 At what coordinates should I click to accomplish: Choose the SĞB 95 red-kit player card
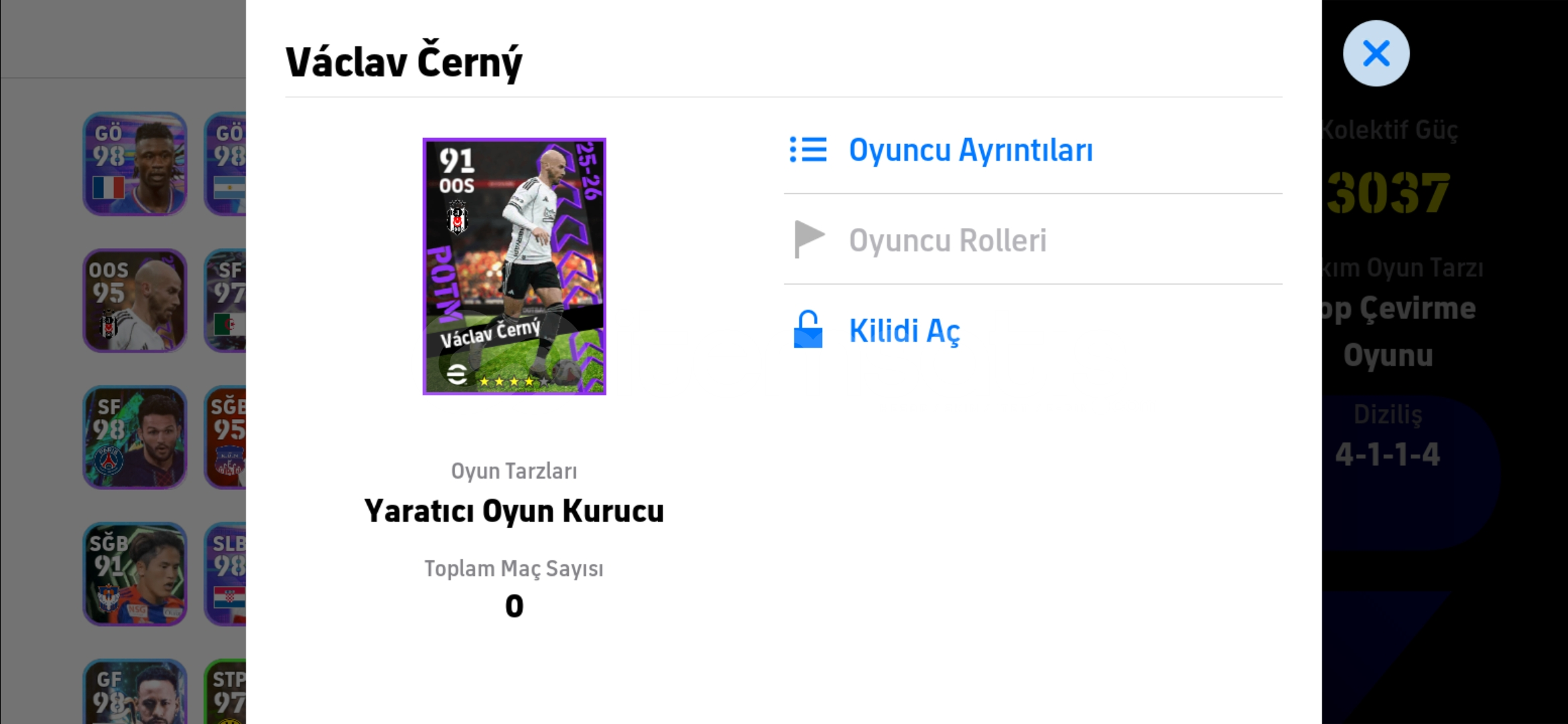tap(225, 437)
